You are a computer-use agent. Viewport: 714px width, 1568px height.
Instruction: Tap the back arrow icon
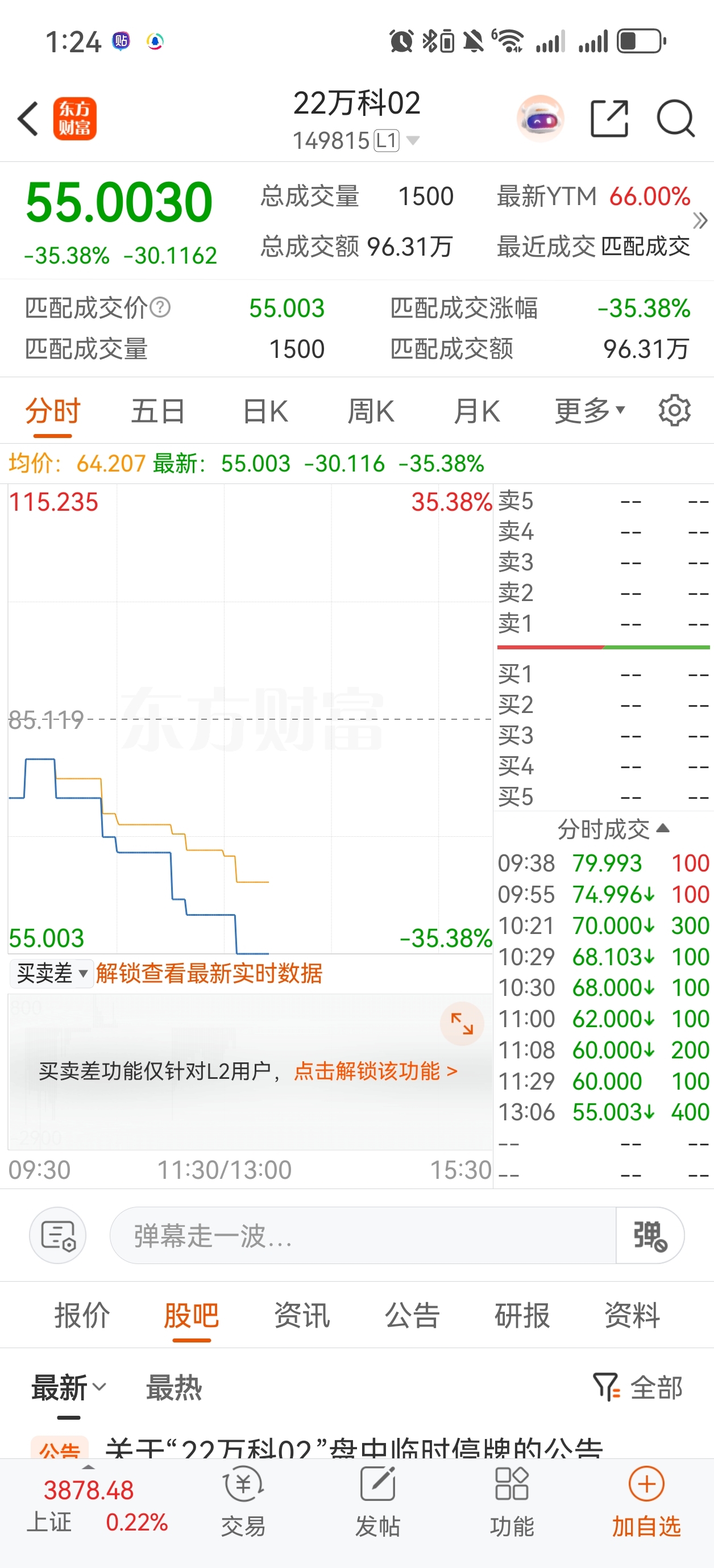pos(28,119)
